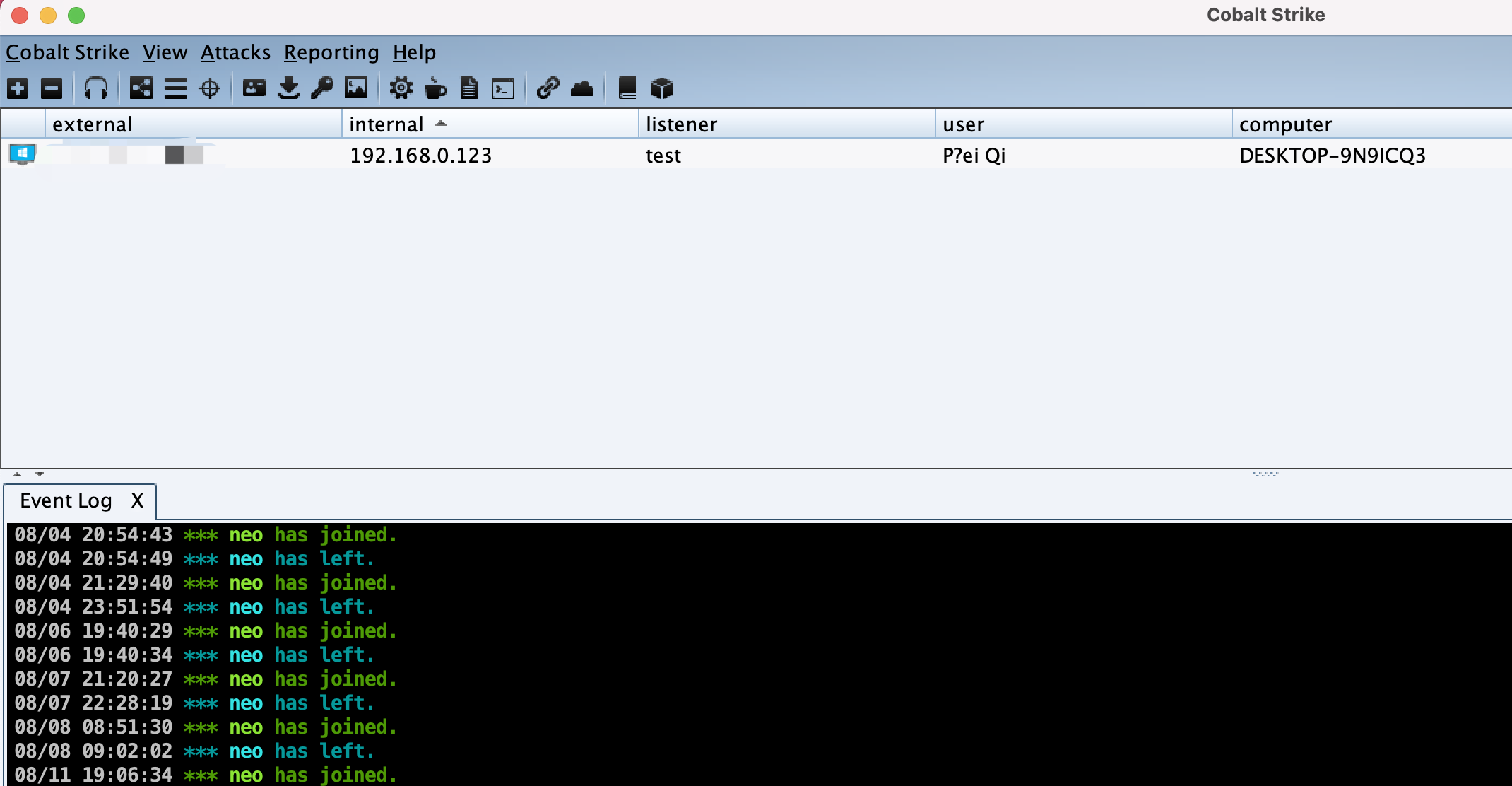Open downloaded files via download arrow icon
This screenshot has height=786, width=1512.
288,88
